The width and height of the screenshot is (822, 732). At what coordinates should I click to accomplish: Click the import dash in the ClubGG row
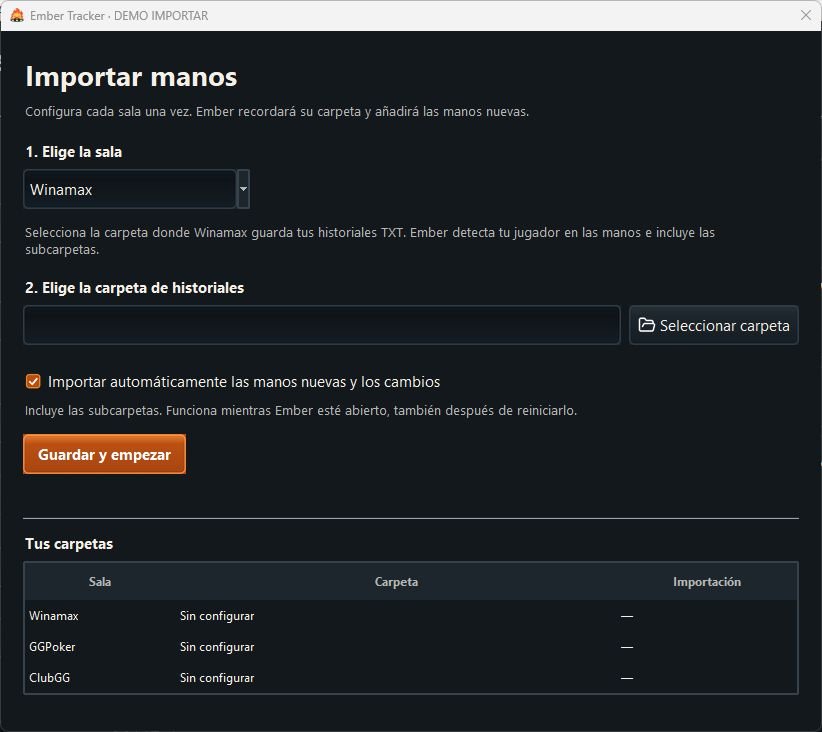click(x=627, y=678)
